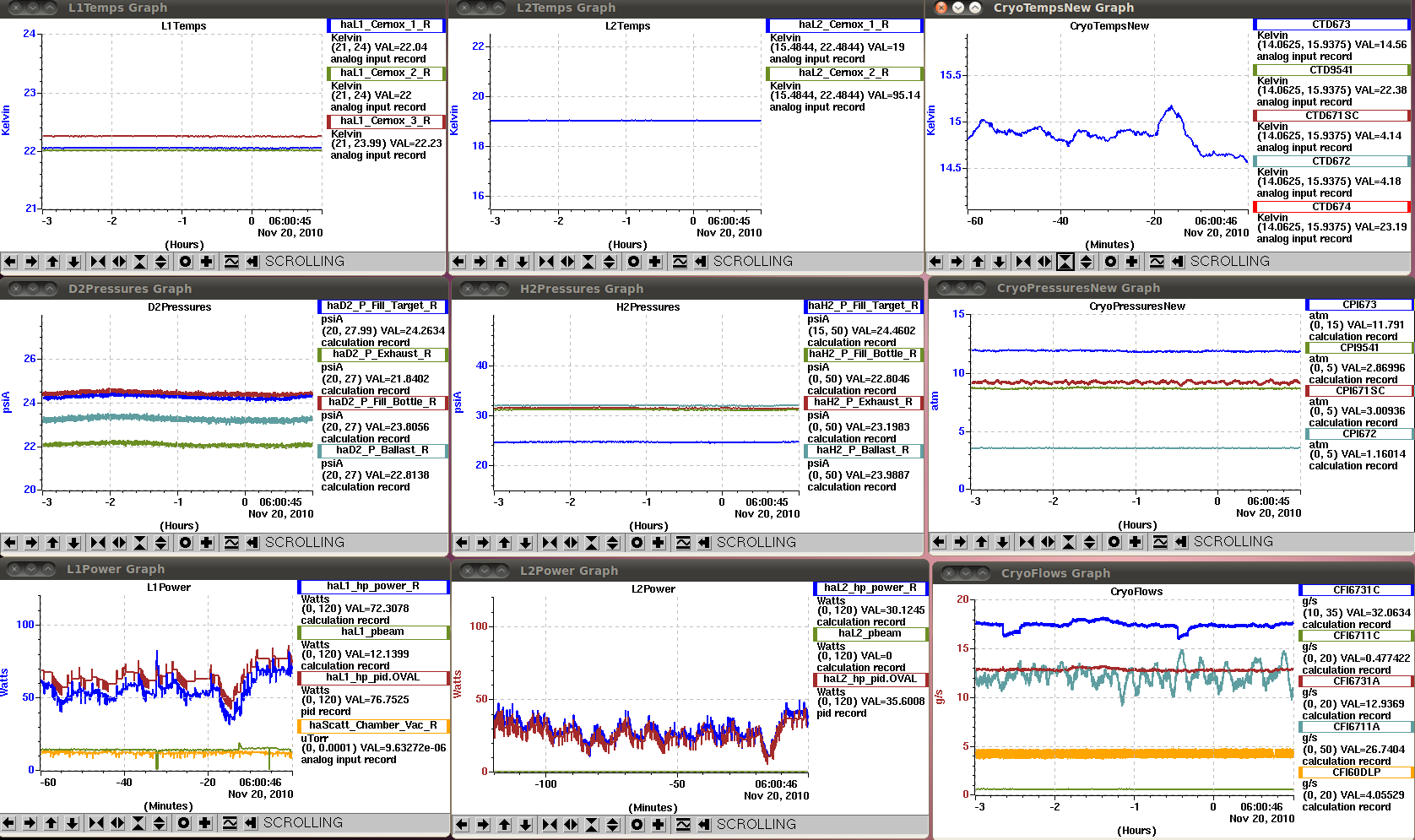1415x840 pixels.
Task: Pan left in the L2Temps Graph toolbar
Action: tap(458, 262)
